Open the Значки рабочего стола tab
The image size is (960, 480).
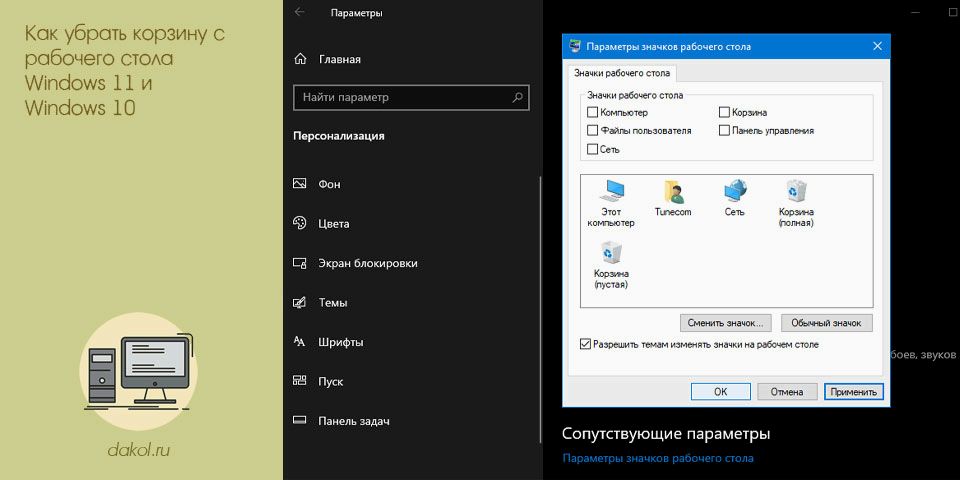point(621,73)
